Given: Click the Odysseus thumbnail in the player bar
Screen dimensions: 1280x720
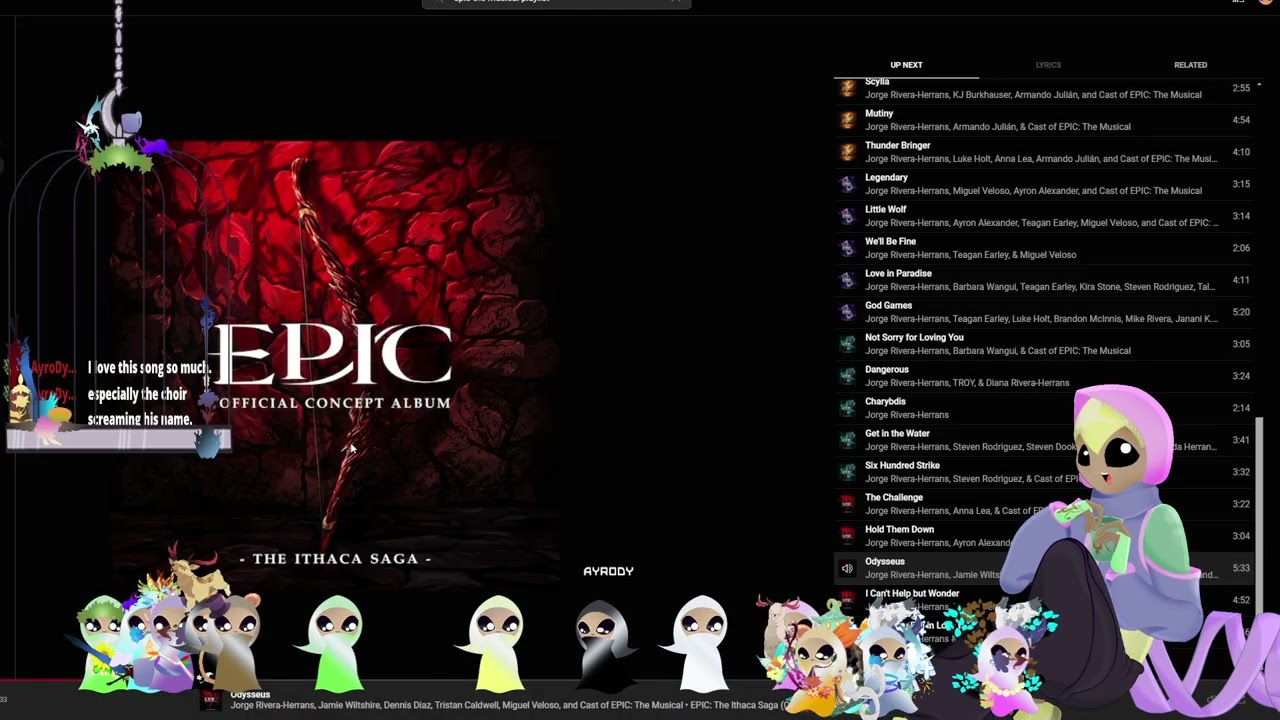Looking at the screenshot, I should (x=211, y=700).
